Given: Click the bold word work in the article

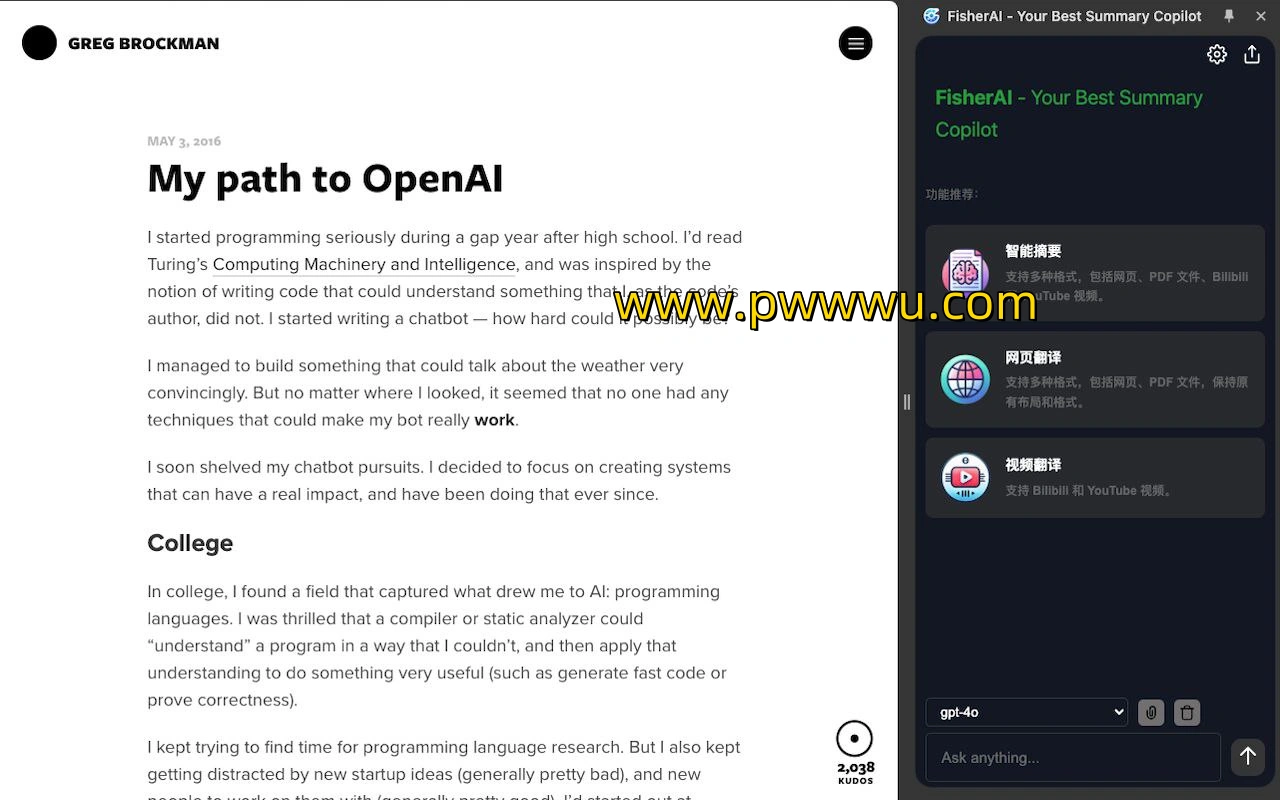Looking at the screenshot, I should pyautogui.click(x=494, y=420).
